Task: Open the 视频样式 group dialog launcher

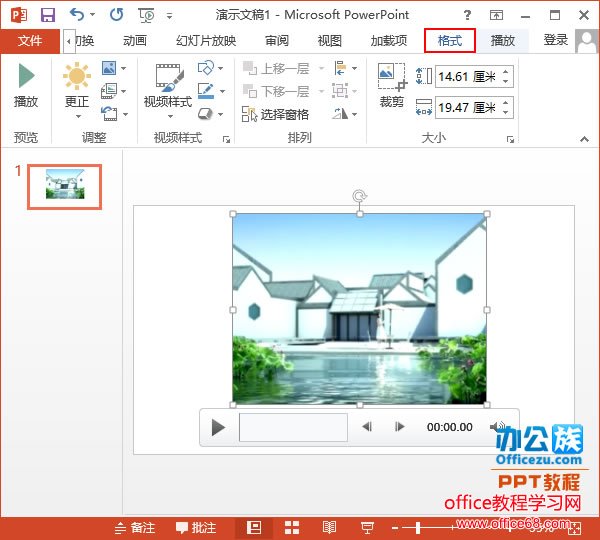Action: coord(227,140)
